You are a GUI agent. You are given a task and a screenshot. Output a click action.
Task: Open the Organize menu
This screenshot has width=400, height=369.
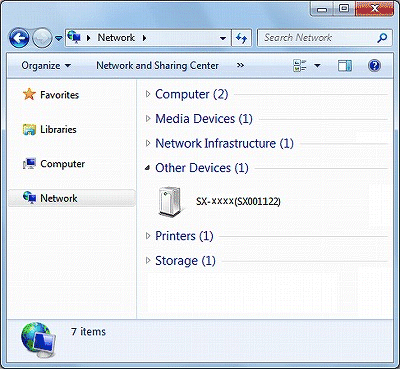[x=46, y=66]
